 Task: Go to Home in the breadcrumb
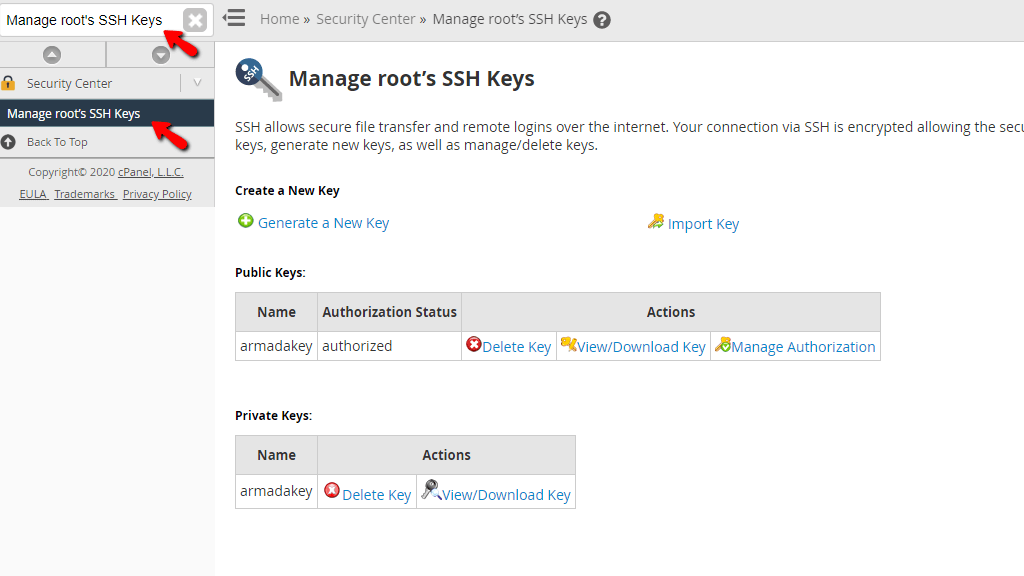pos(279,19)
